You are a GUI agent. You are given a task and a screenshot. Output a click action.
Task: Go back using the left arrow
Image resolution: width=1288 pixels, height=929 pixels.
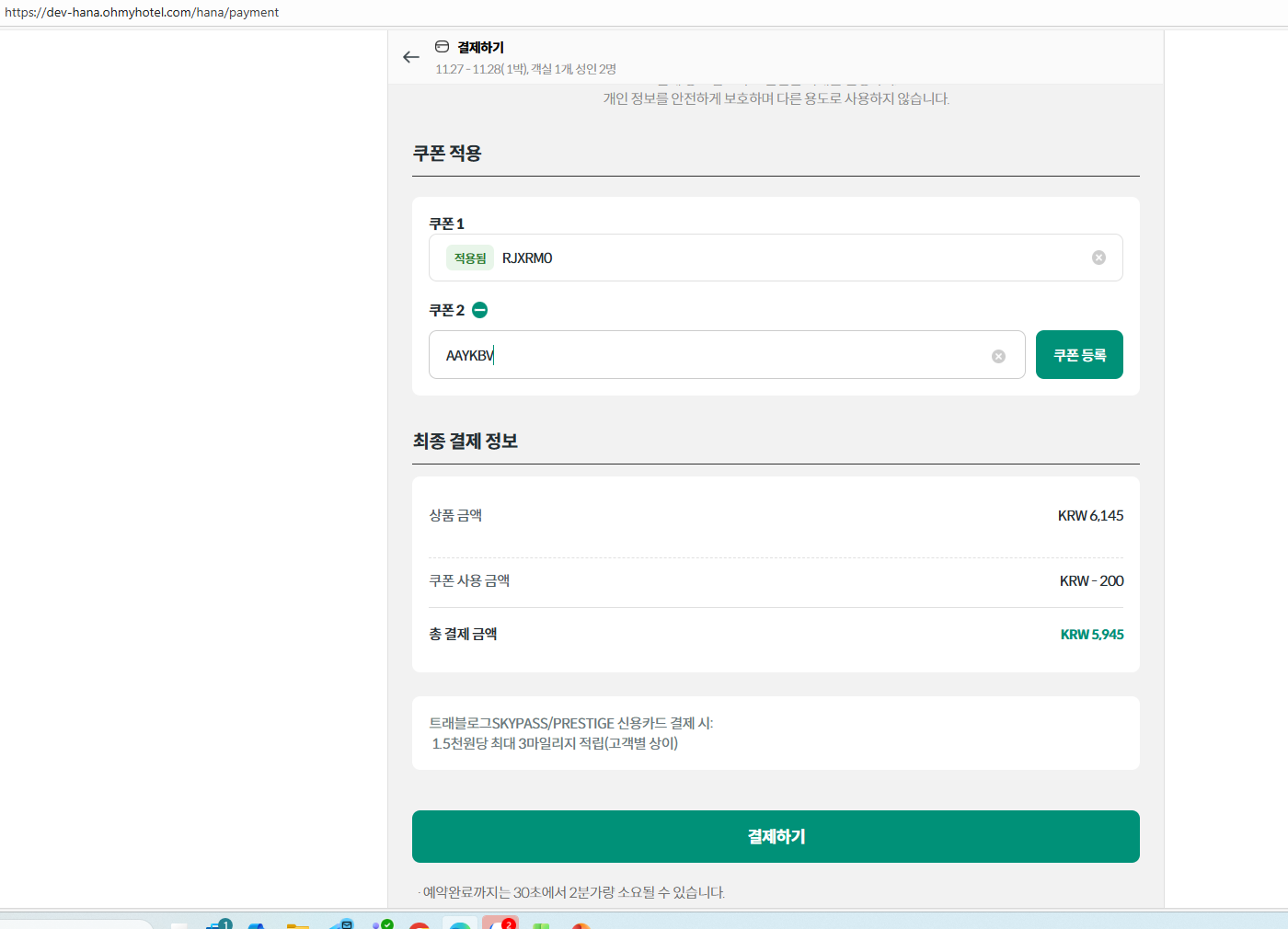[x=411, y=57]
